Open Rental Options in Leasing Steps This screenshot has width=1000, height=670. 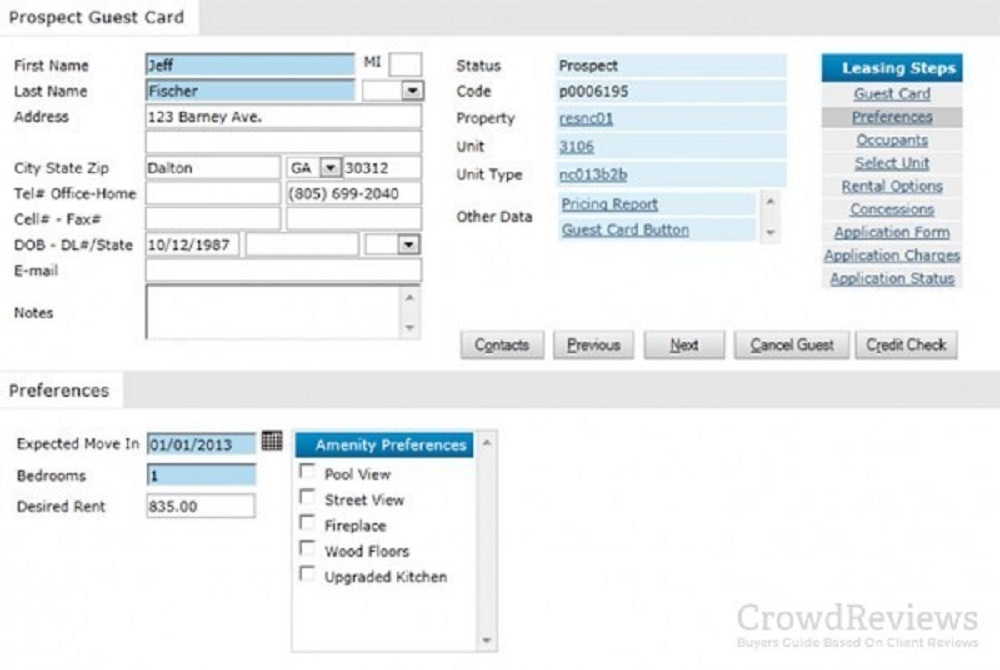click(x=891, y=186)
